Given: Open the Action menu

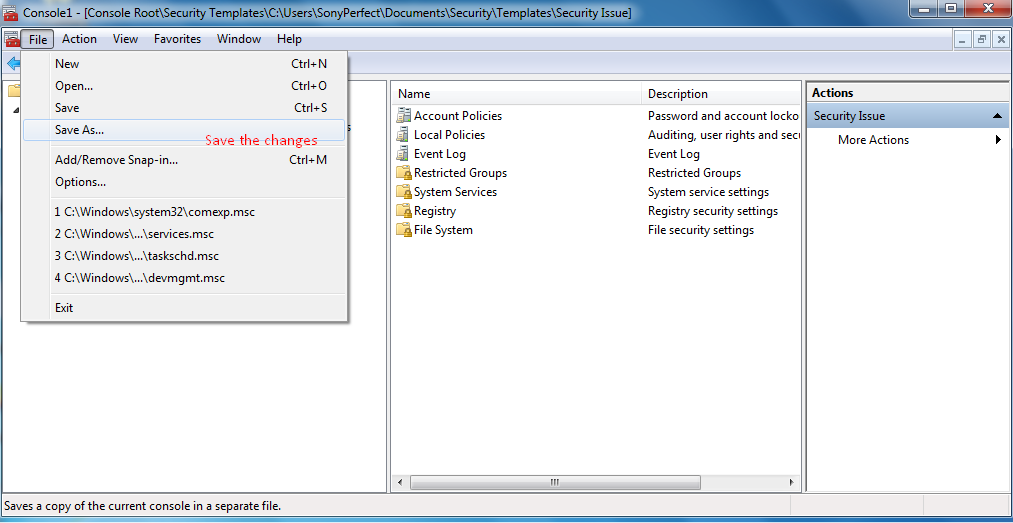Looking at the screenshot, I should click(x=79, y=39).
